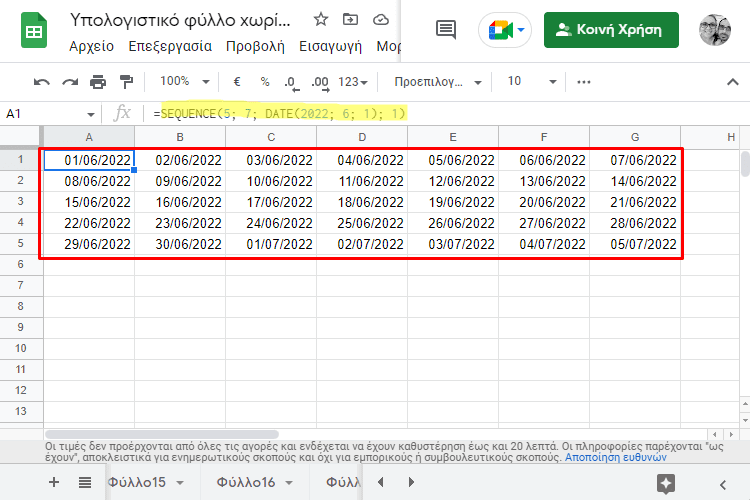Open the all sheets list
The height and width of the screenshot is (500, 750).
tap(85, 482)
